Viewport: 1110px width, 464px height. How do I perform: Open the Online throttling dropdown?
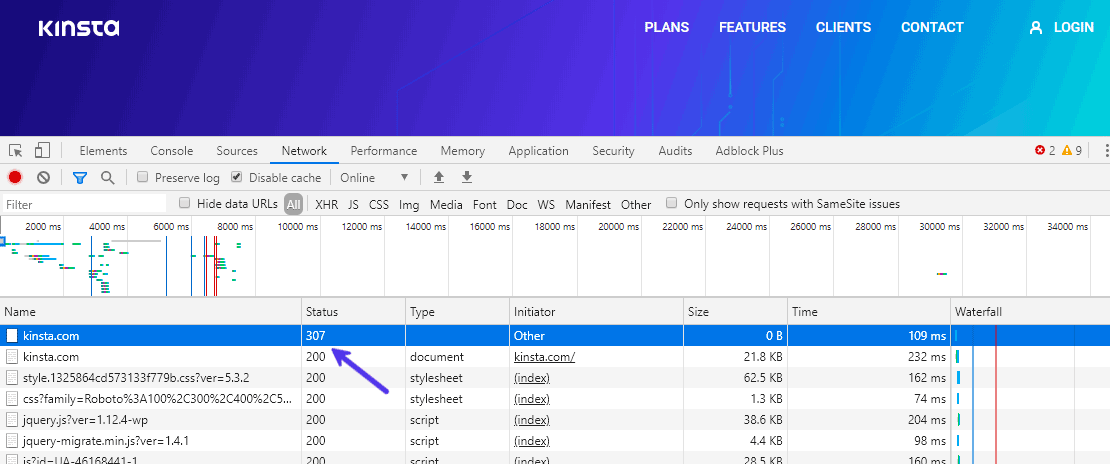point(375,178)
